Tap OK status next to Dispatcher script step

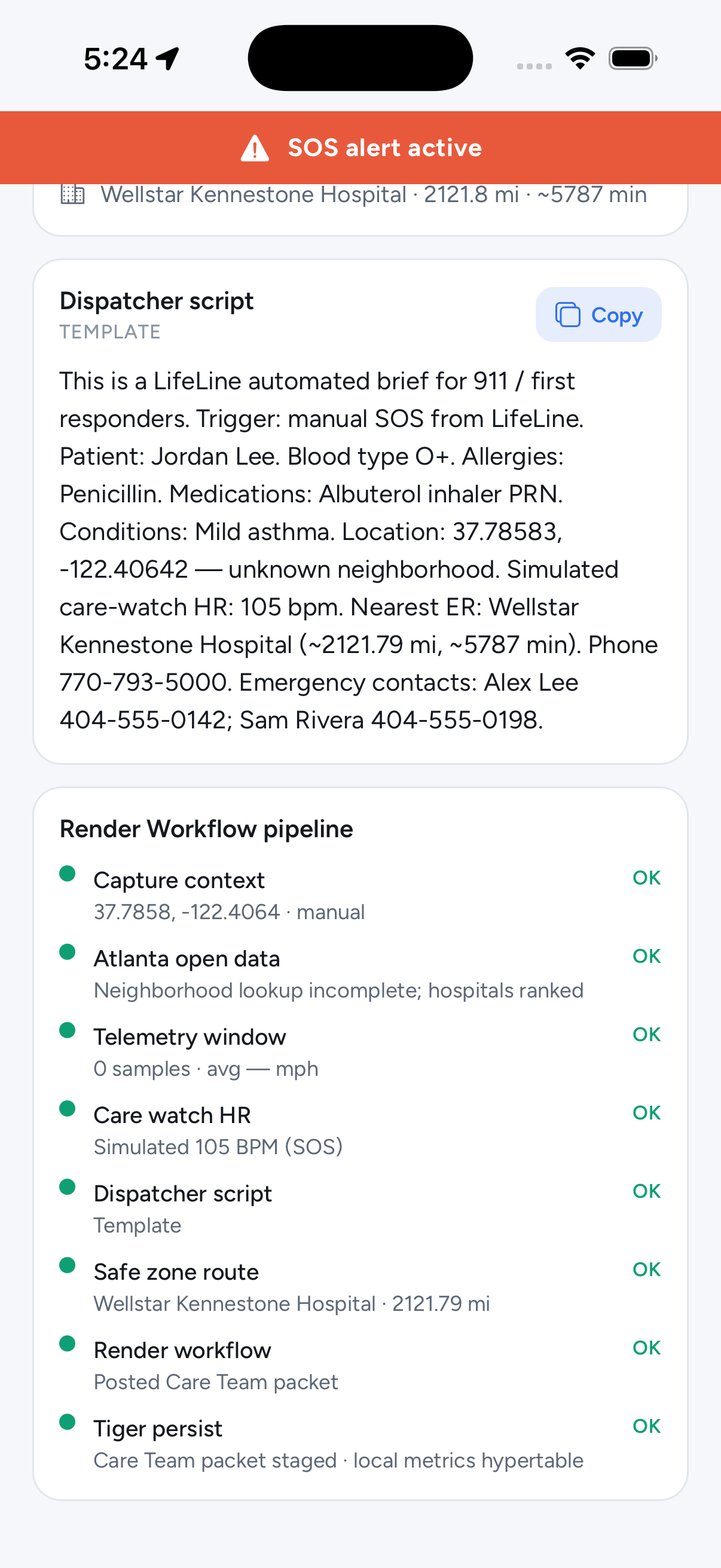646,1191
